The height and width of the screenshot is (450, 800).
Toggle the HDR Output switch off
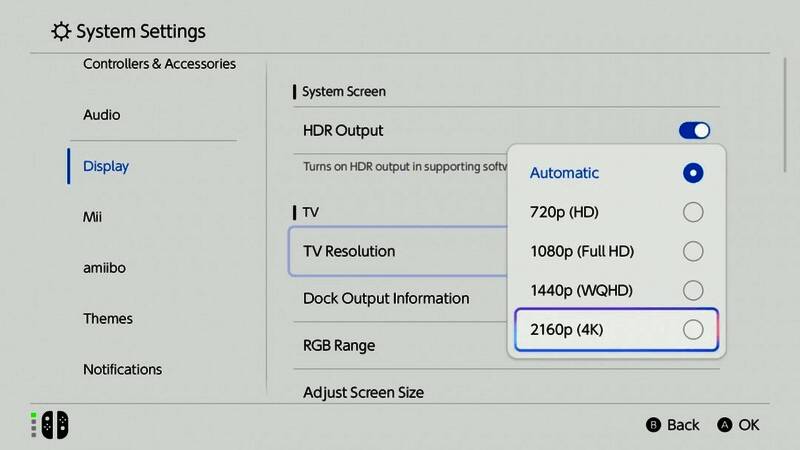[x=694, y=131]
